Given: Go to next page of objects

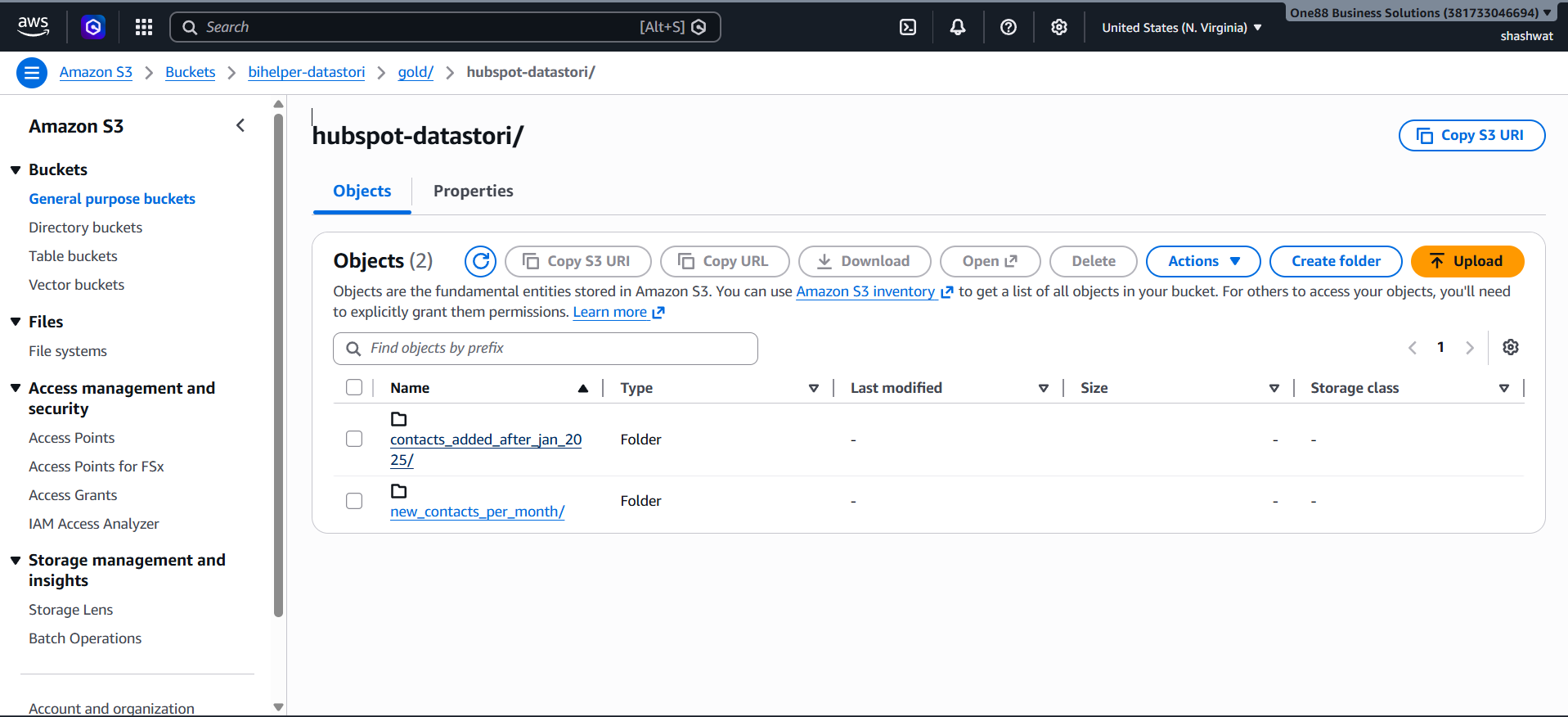Looking at the screenshot, I should click(1470, 348).
